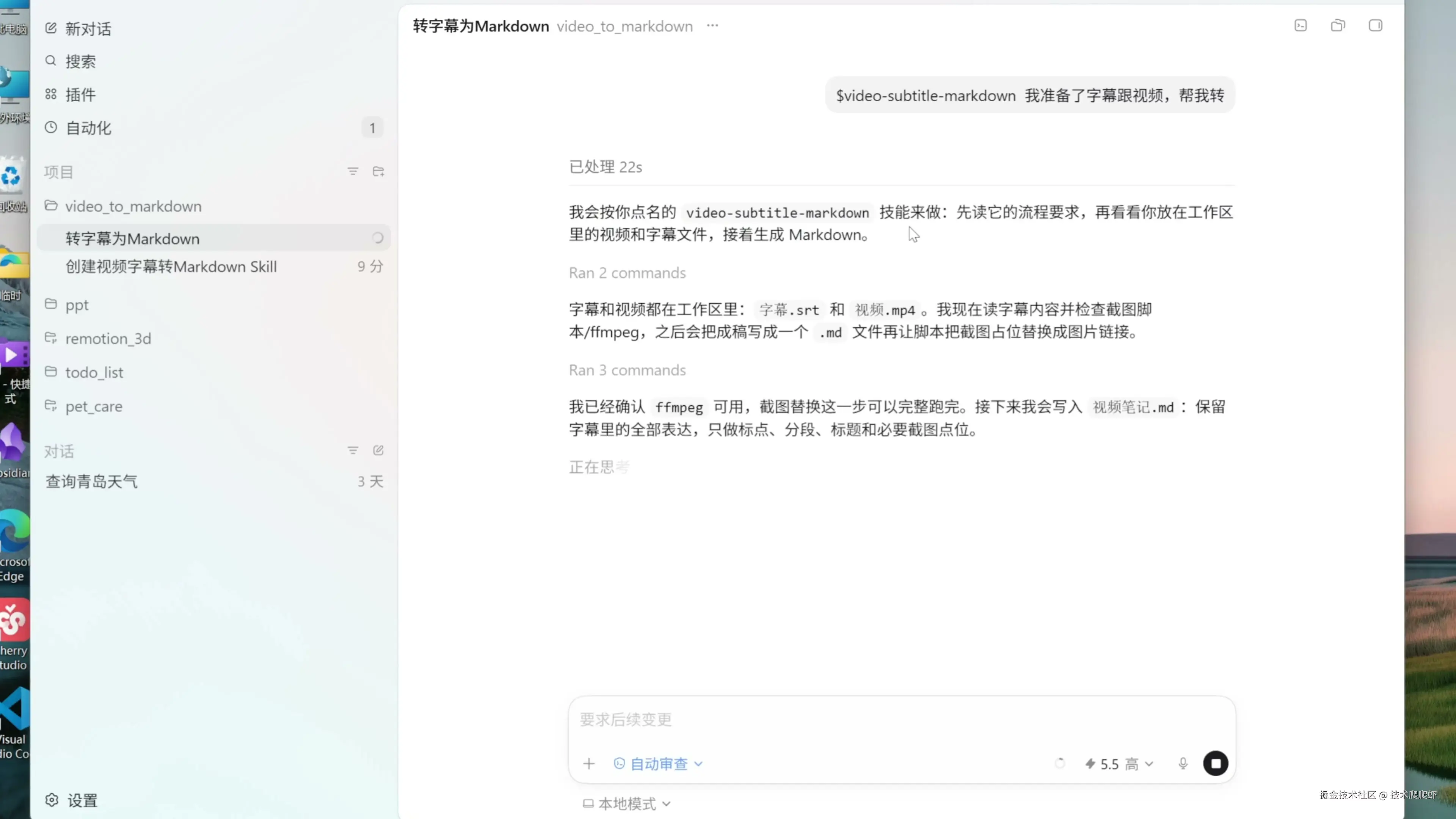The image size is (1456, 819).
Task: Open the terminal panel icon in header
Action: [1301, 25]
